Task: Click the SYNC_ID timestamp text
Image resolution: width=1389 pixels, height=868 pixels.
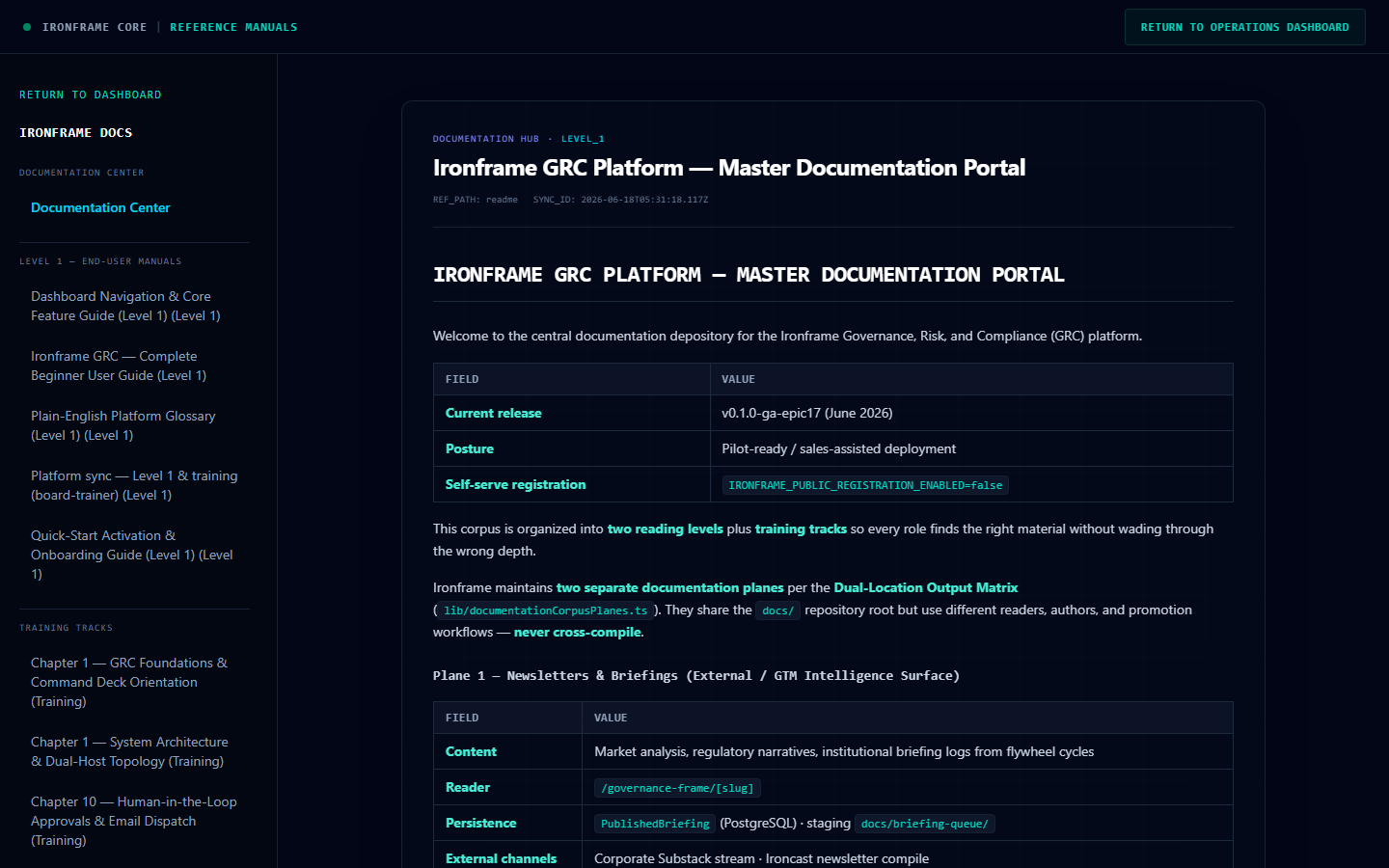Action: pyautogui.click(x=620, y=200)
